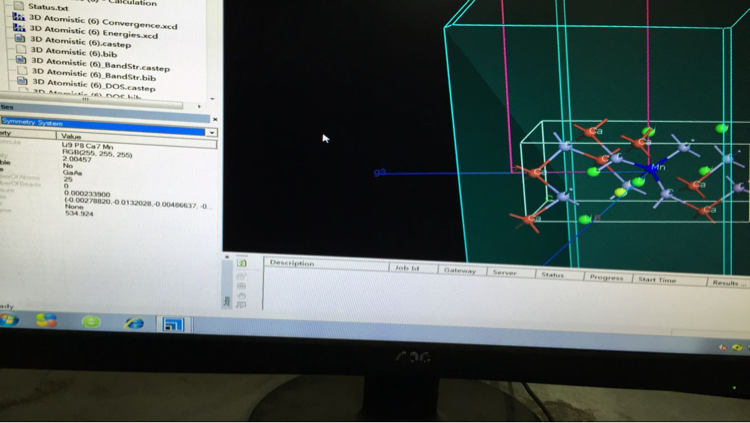Switch to Materials Studio taskbar button
The width and height of the screenshot is (750, 423).
(x=174, y=325)
